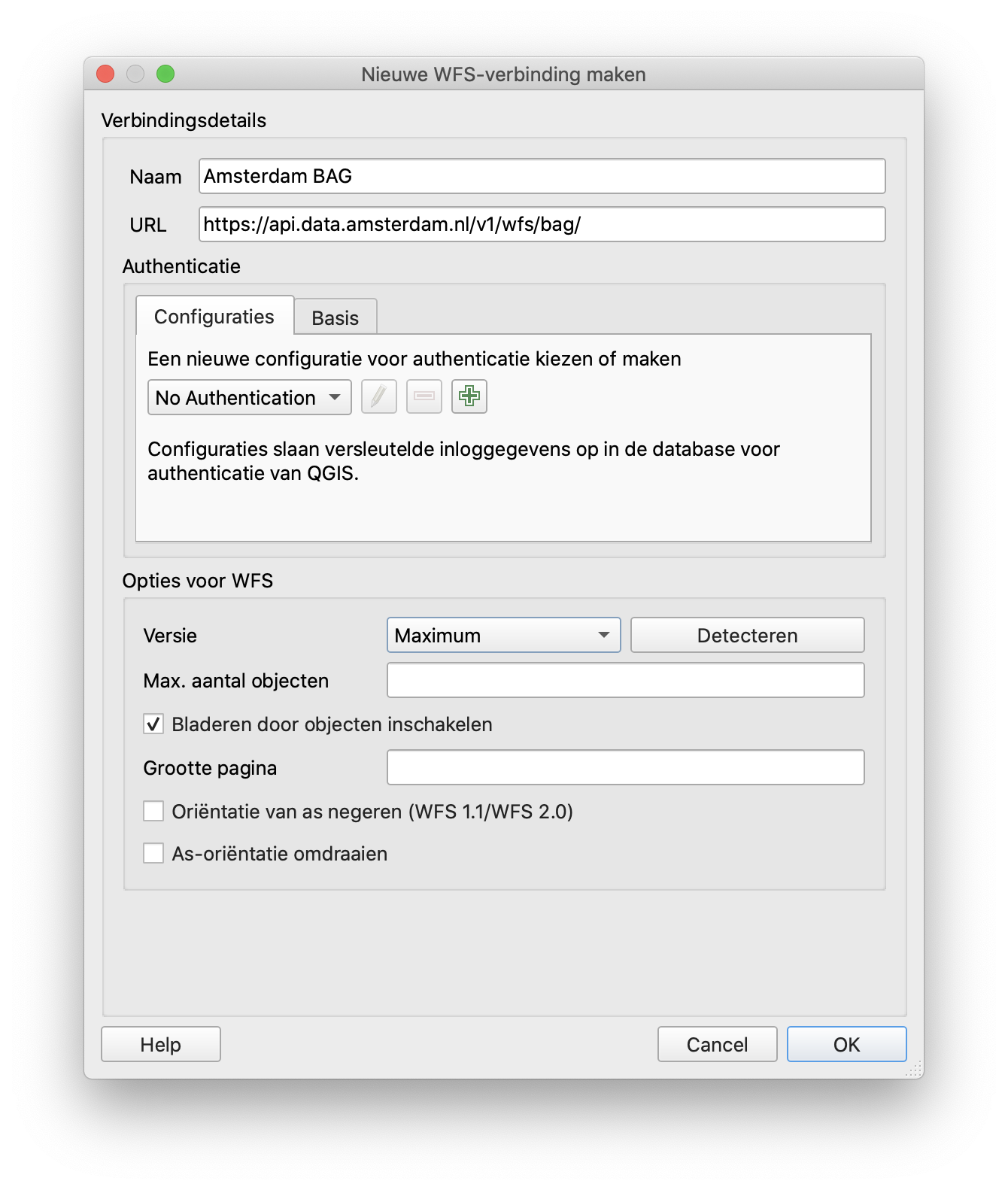Click into the Naam text field
The image size is (1008, 1190).
point(542,176)
